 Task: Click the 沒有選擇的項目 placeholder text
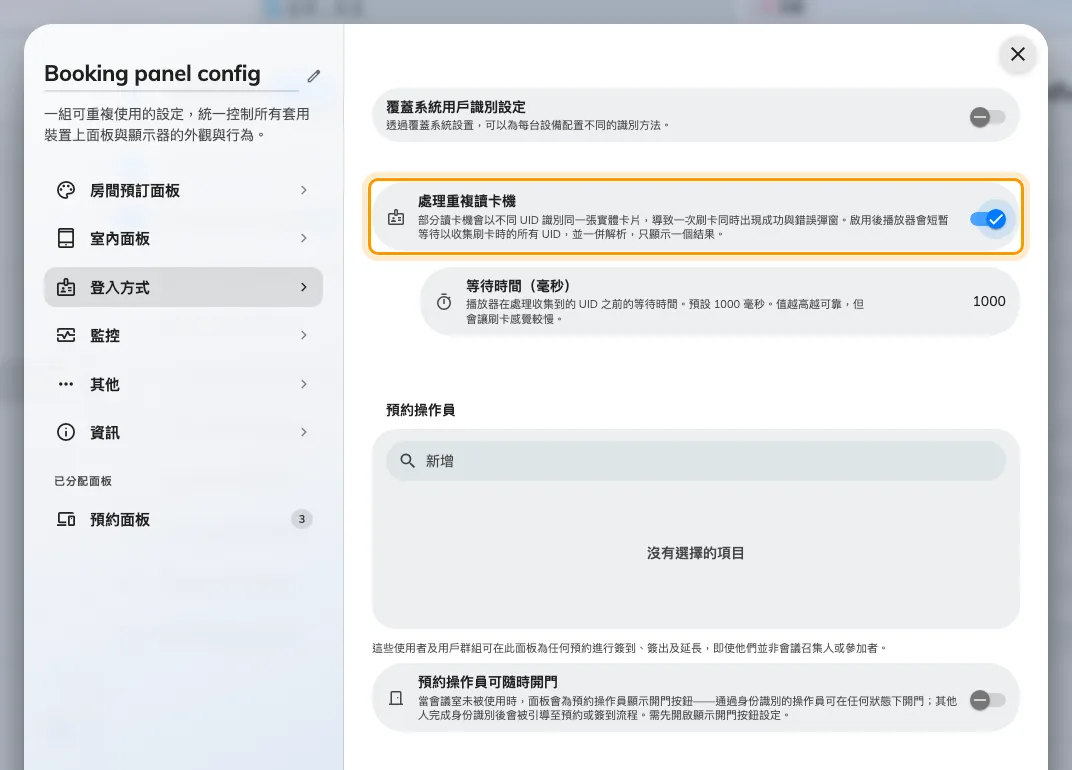[x=695, y=553]
